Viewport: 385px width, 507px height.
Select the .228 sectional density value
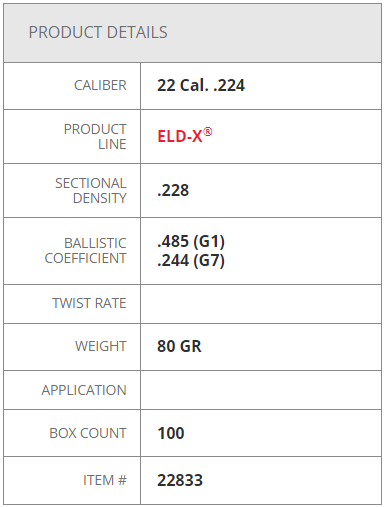[x=173, y=191]
